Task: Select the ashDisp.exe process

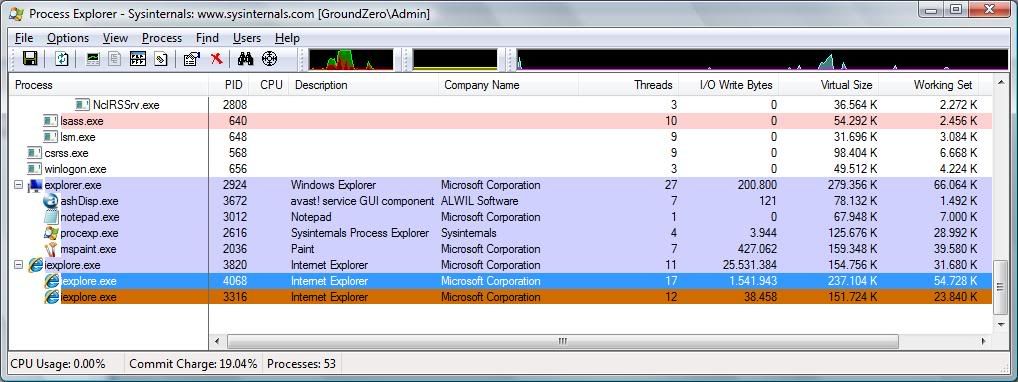Action: tap(90, 201)
